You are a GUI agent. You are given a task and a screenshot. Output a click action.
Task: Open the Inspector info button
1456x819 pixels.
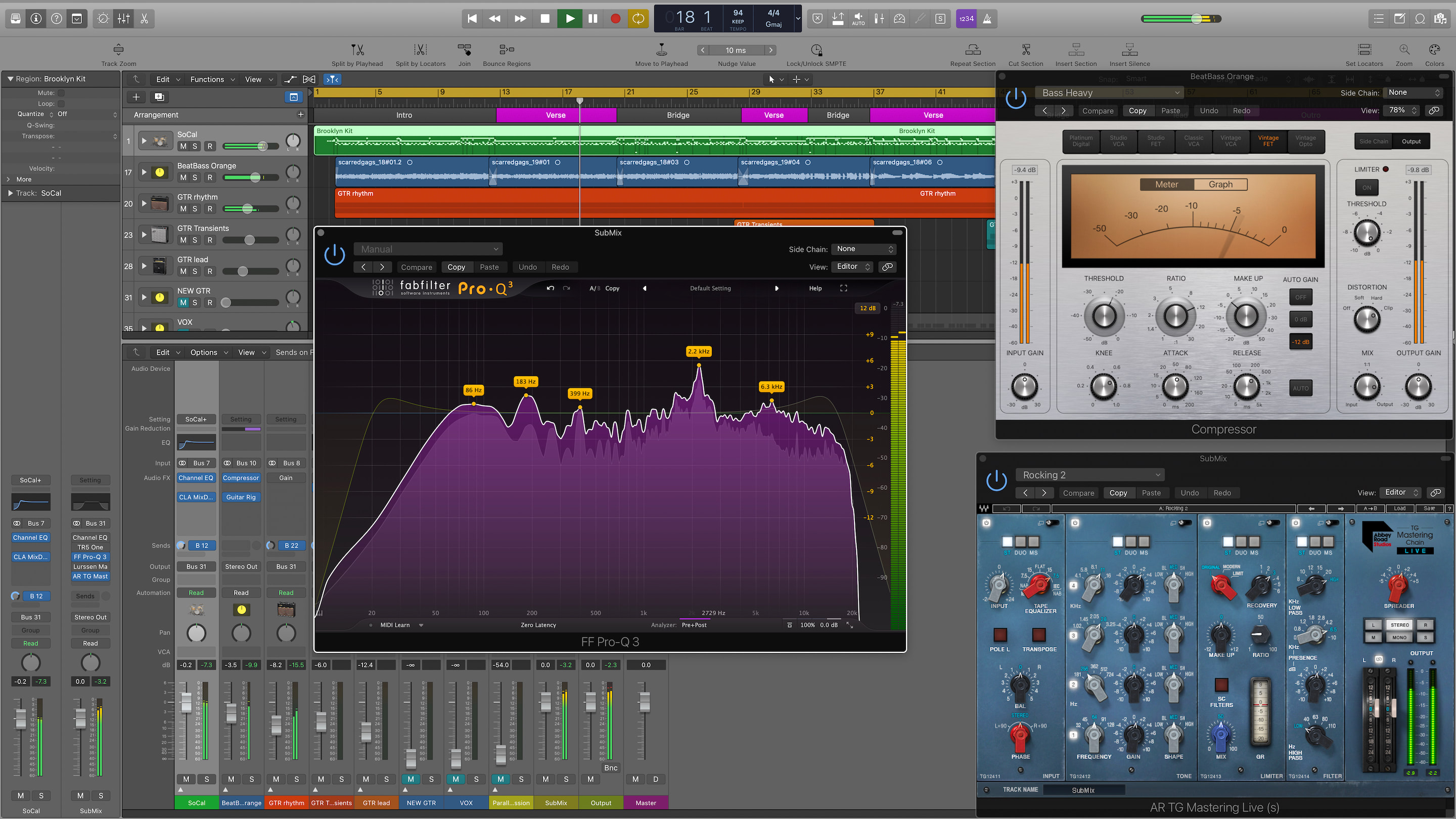[x=36, y=19]
